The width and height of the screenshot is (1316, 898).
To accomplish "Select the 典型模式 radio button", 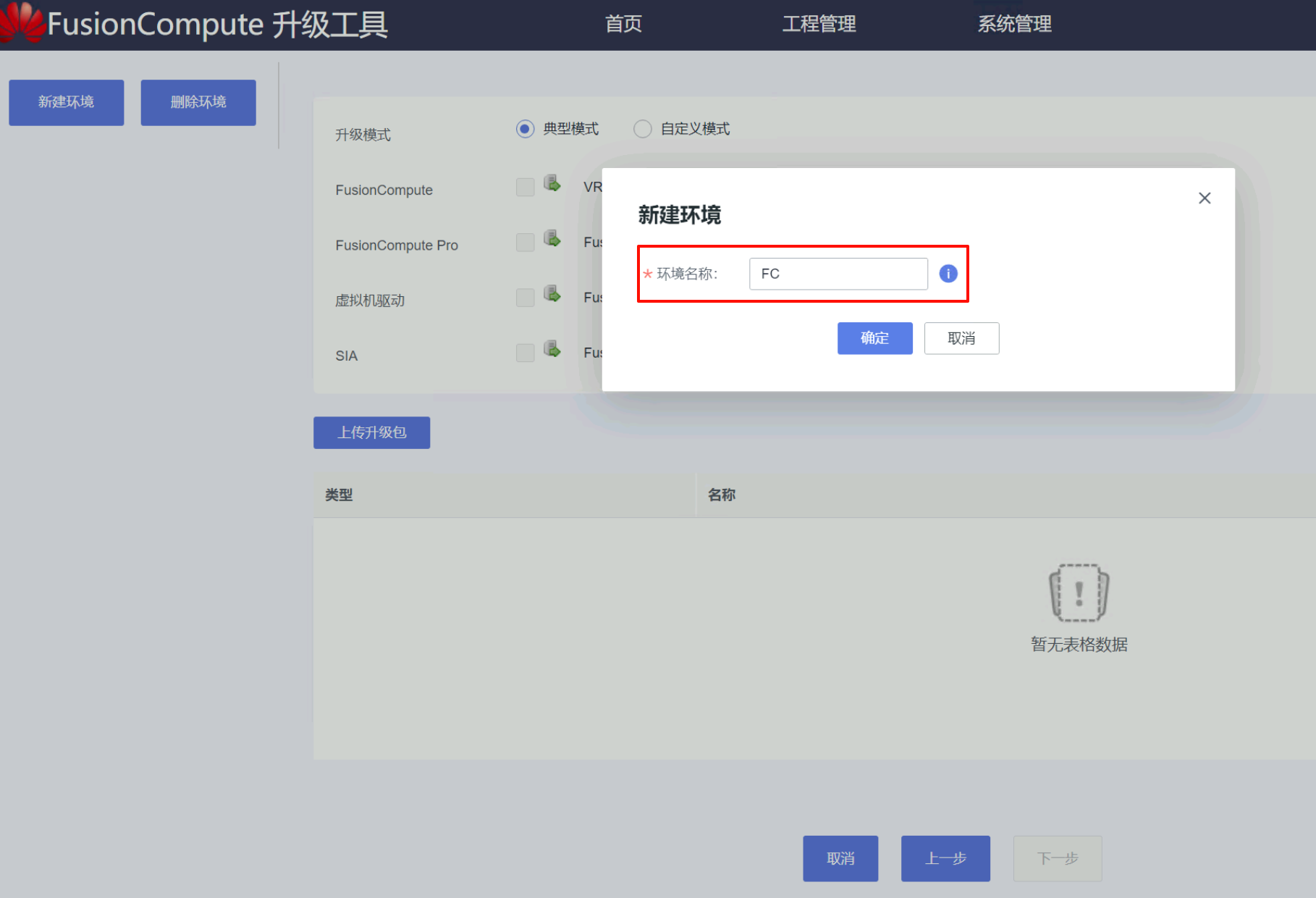I will [525, 129].
